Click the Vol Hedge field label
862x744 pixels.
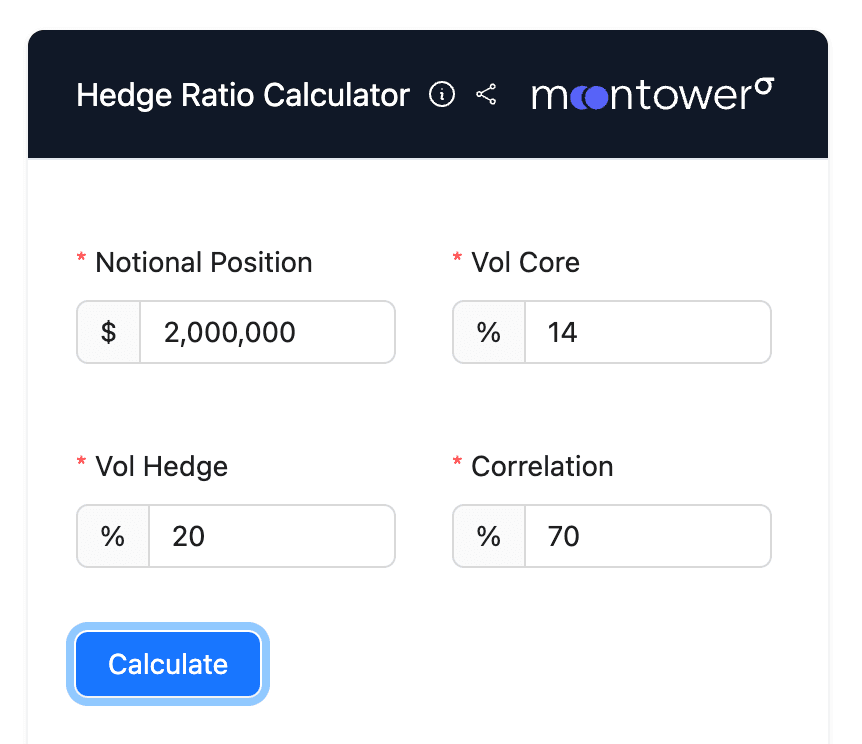[161, 466]
